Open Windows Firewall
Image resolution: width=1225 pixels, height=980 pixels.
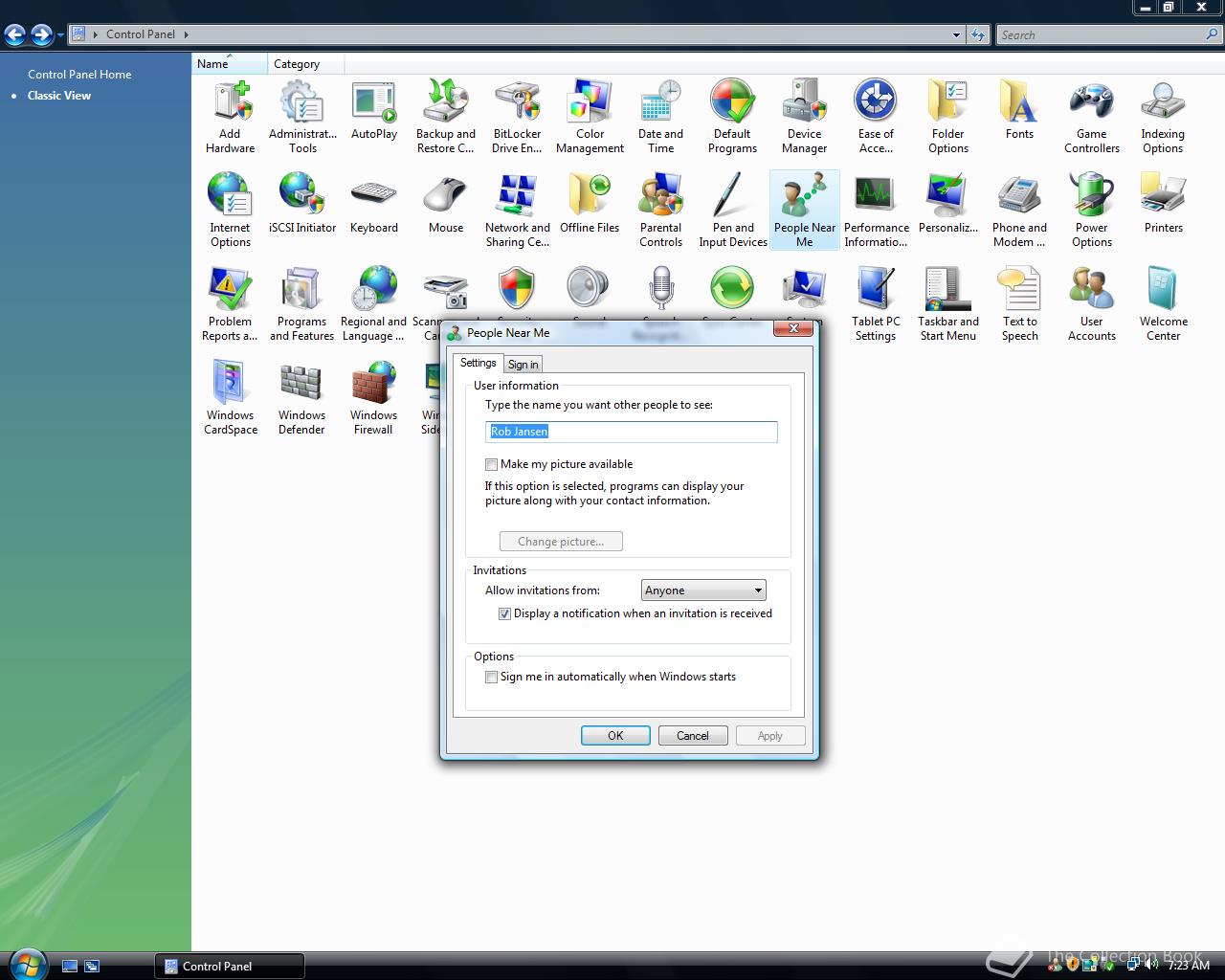click(x=374, y=398)
